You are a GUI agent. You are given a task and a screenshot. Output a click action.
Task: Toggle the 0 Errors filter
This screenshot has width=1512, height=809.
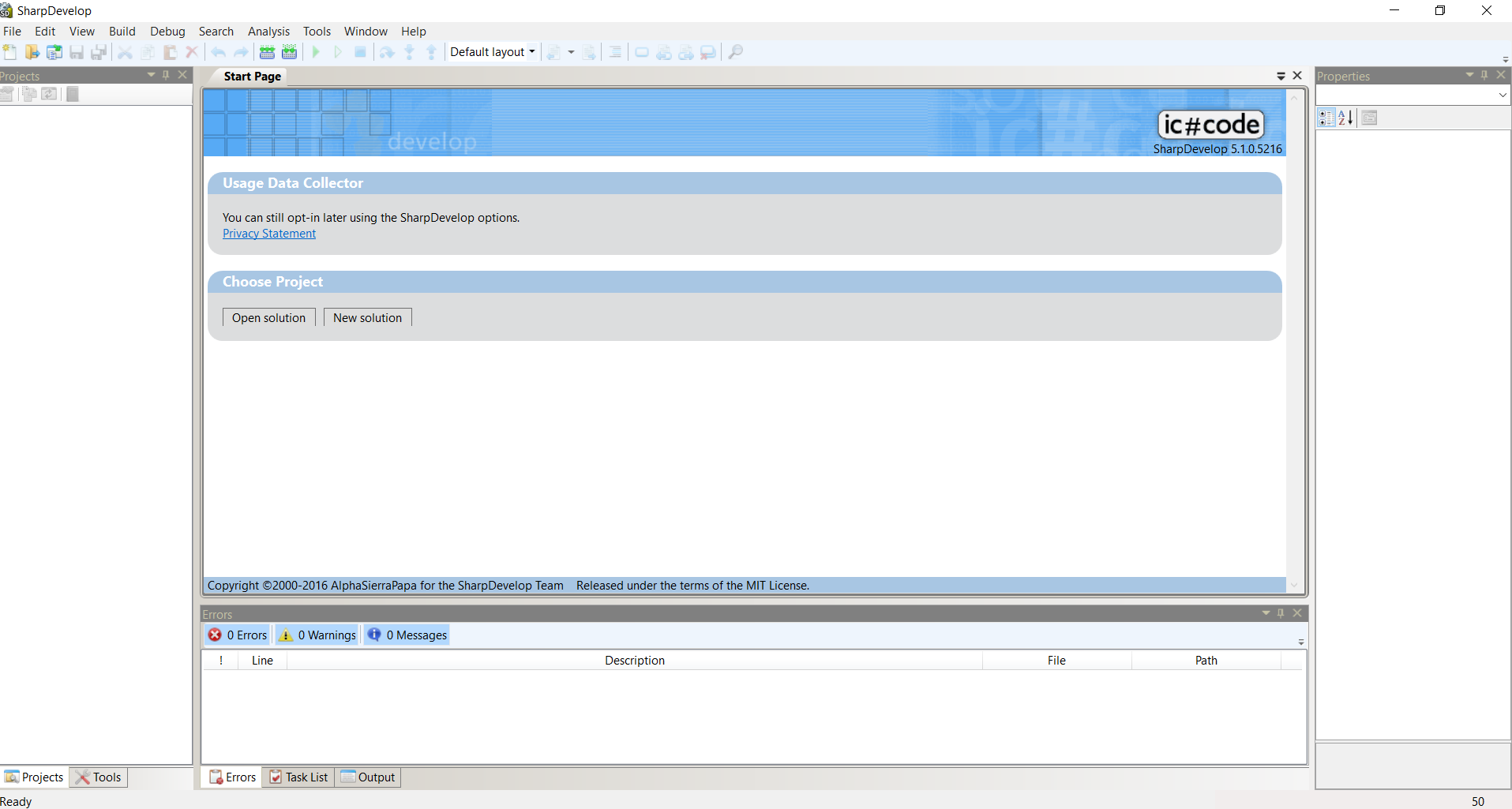tap(237, 634)
